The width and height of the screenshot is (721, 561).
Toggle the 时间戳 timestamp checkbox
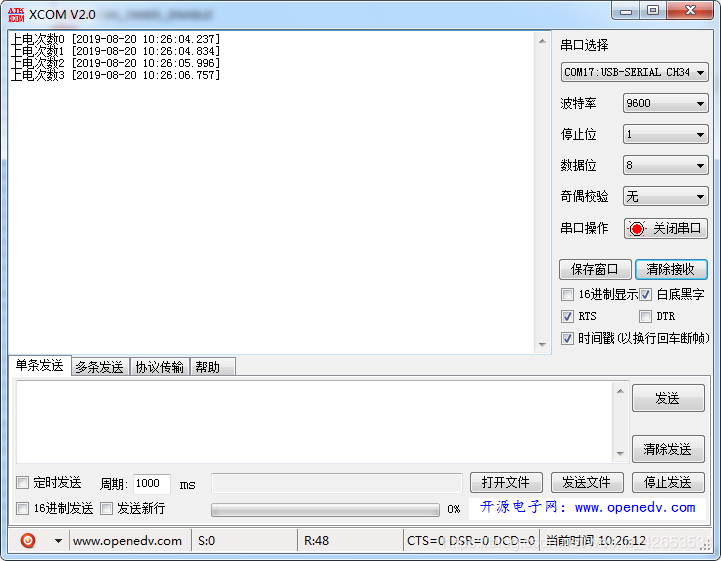[x=567, y=338]
